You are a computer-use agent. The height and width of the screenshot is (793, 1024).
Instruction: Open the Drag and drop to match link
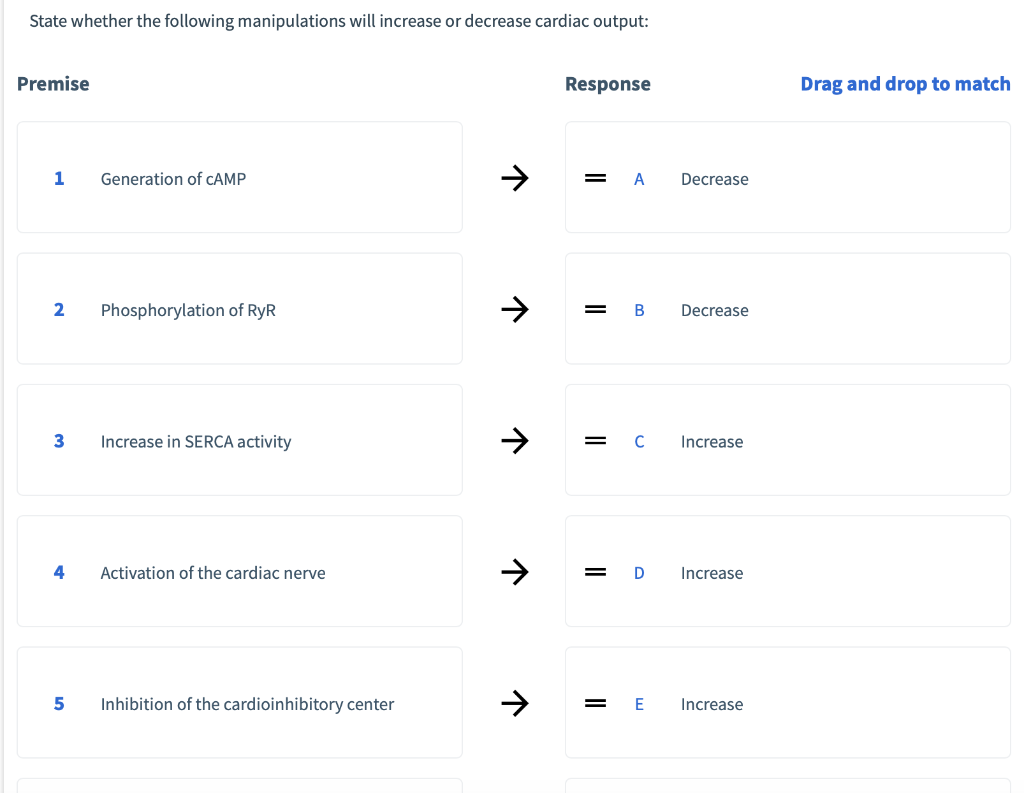905,83
